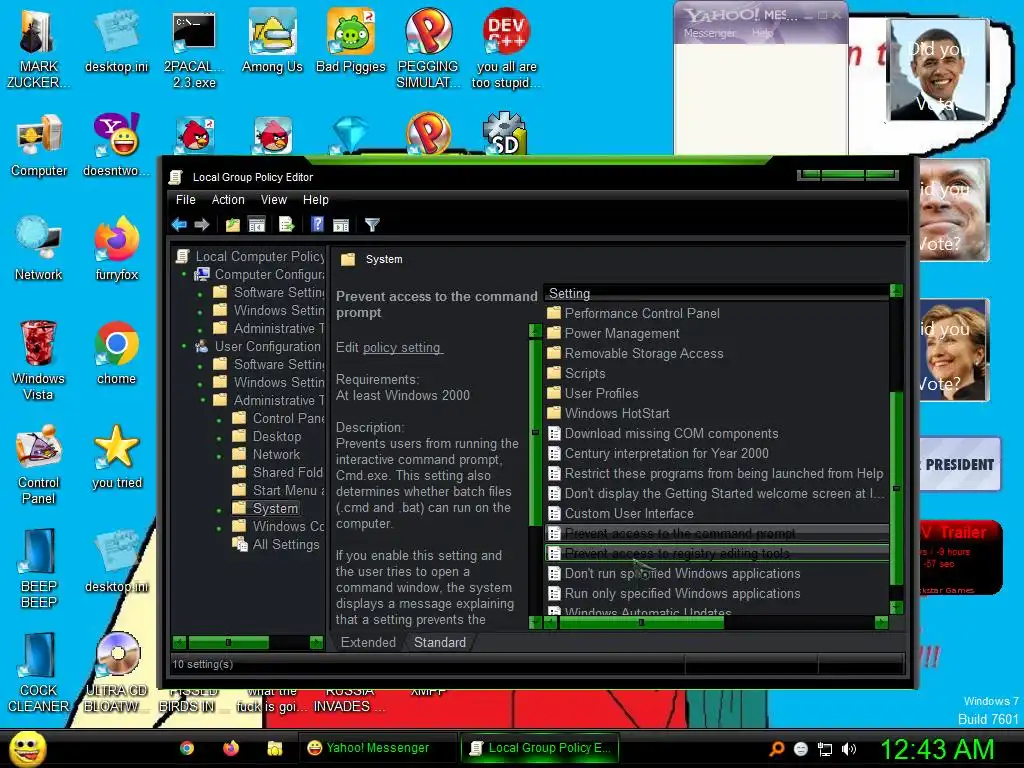Click the grey Forward arrow in toolbar
Image resolution: width=1024 pixels, height=768 pixels.
202,225
